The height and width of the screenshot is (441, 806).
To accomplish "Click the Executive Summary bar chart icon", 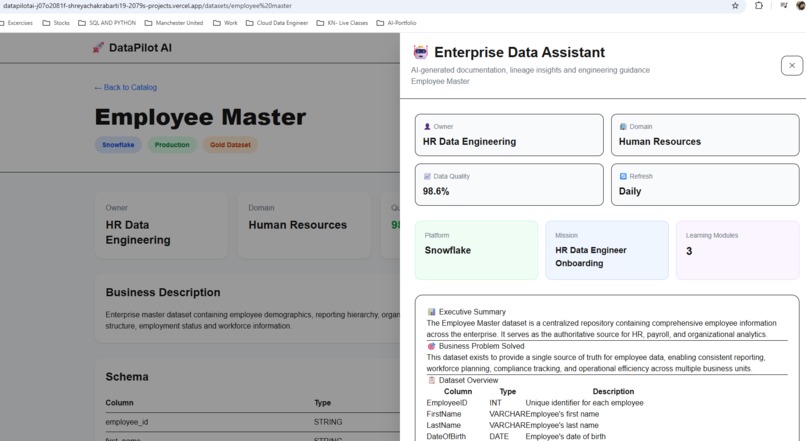I will pyautogui.click(x=431, y=312).
